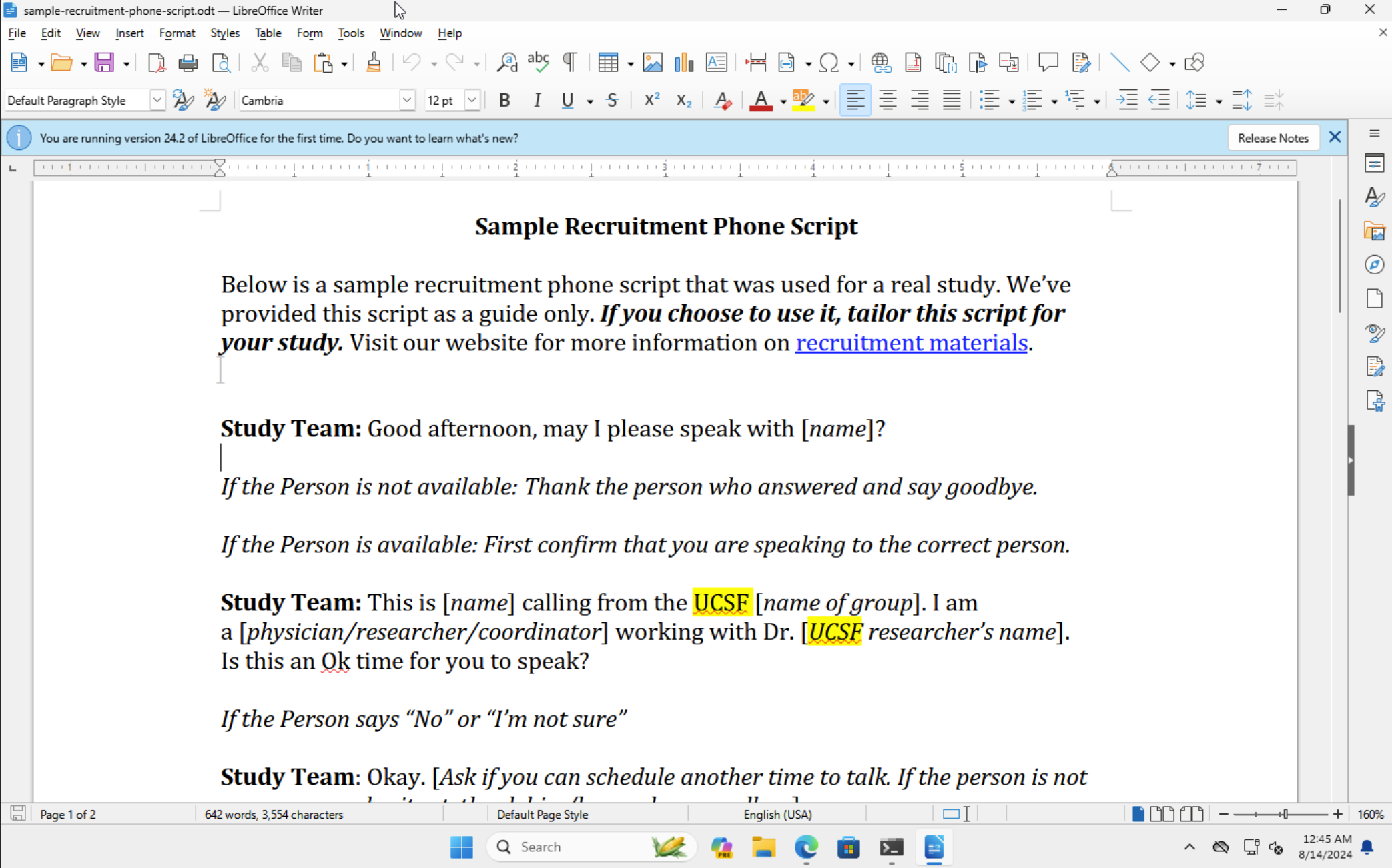Open the Format menu
The image size is (1392, 868).
coord(177,33)
